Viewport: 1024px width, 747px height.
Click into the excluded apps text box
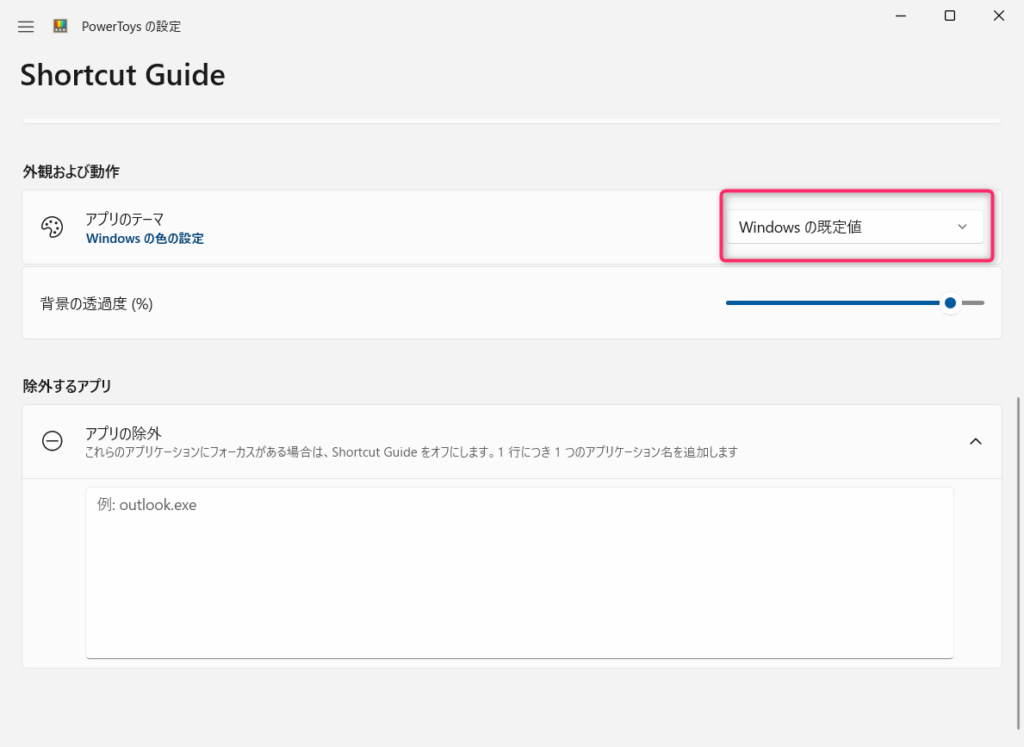click(x=519, y=573)
